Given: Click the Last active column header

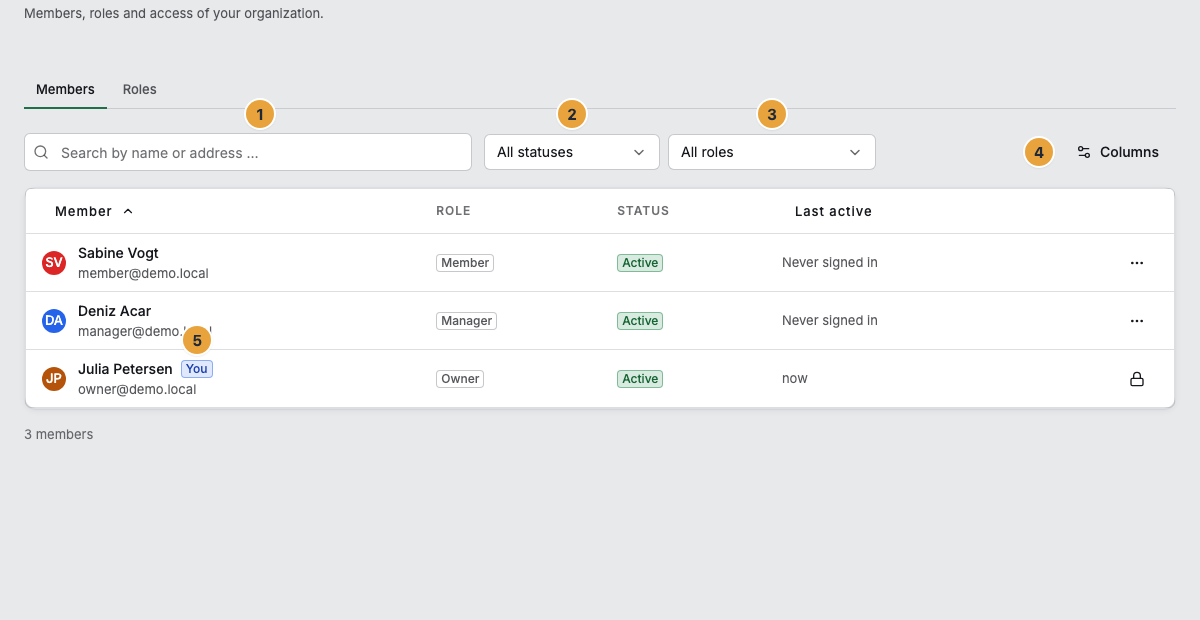Looking at the screenshot, I should (x=833, y=211).
